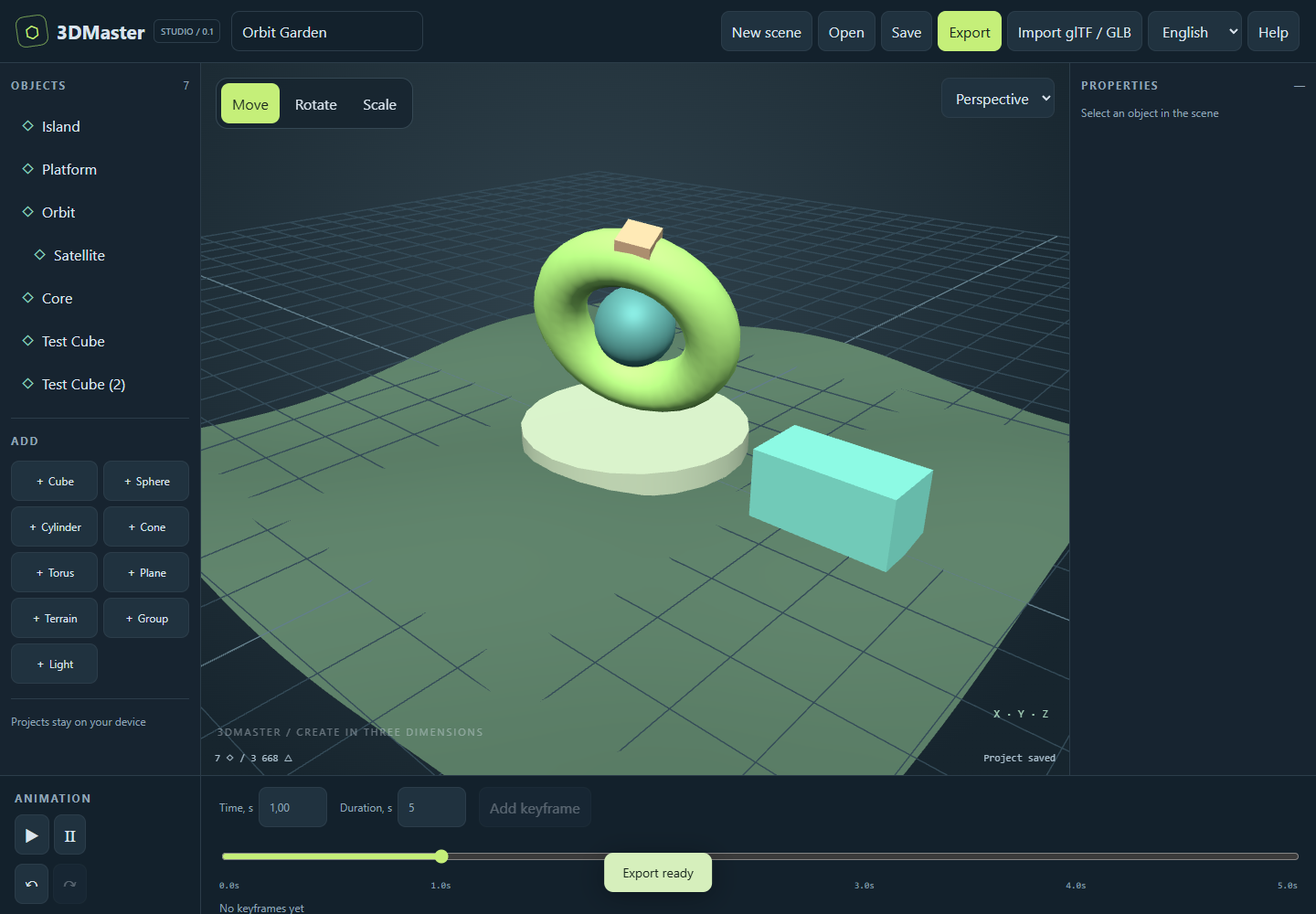Open the Help menu

(x=1273, y=32)
